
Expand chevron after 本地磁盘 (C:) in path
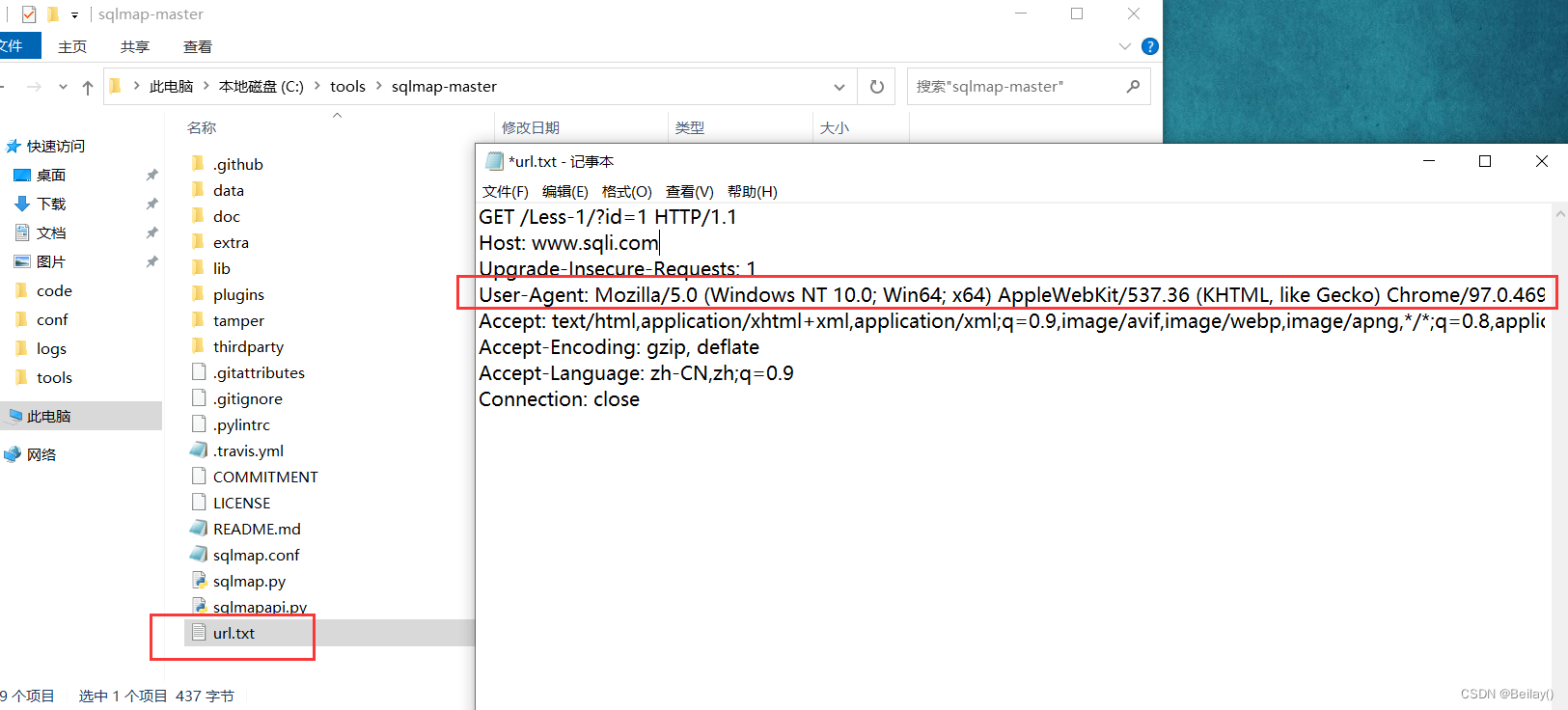pos(316,86)
